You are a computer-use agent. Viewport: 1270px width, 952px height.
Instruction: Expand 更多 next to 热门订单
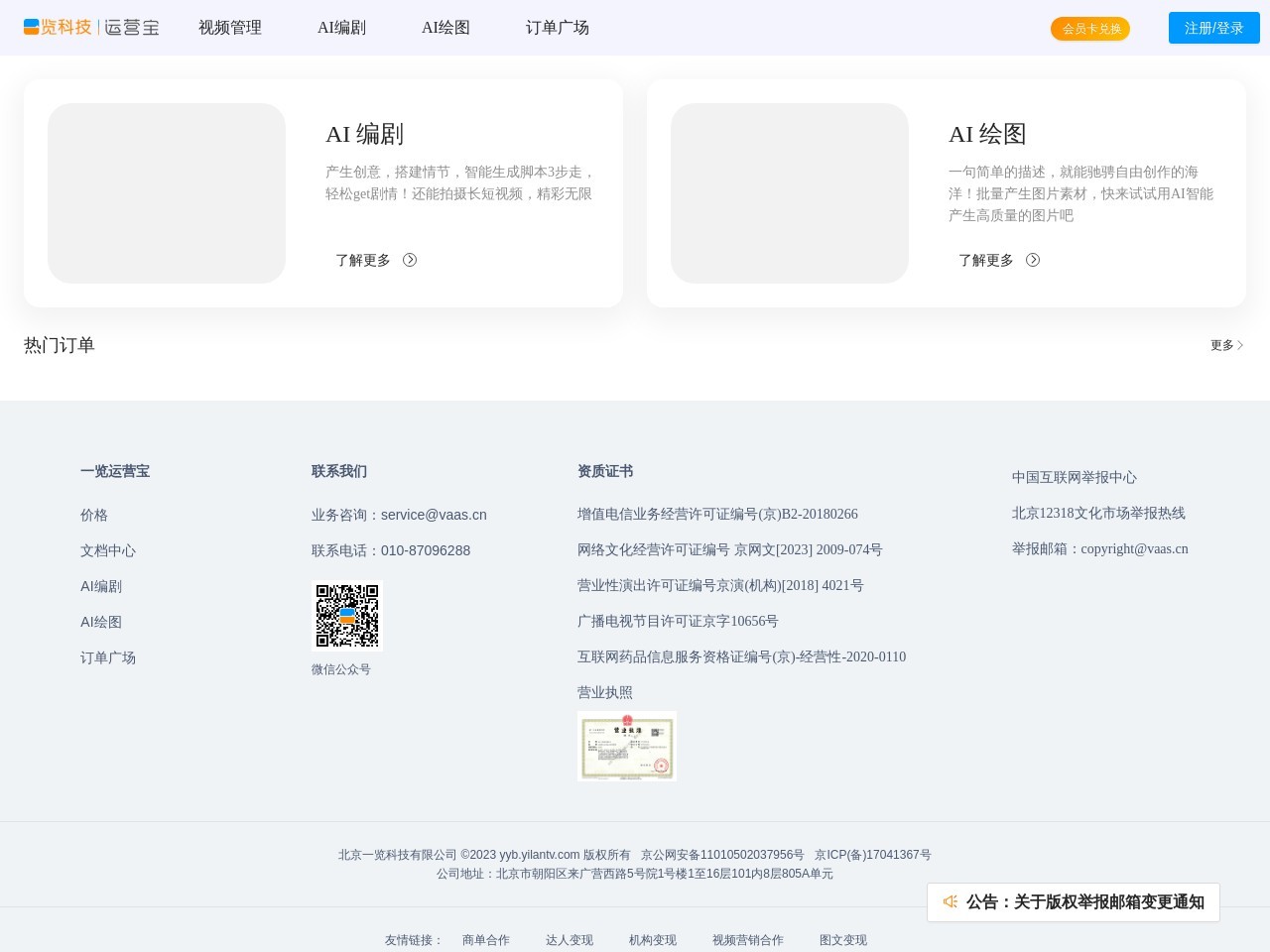1226,345
